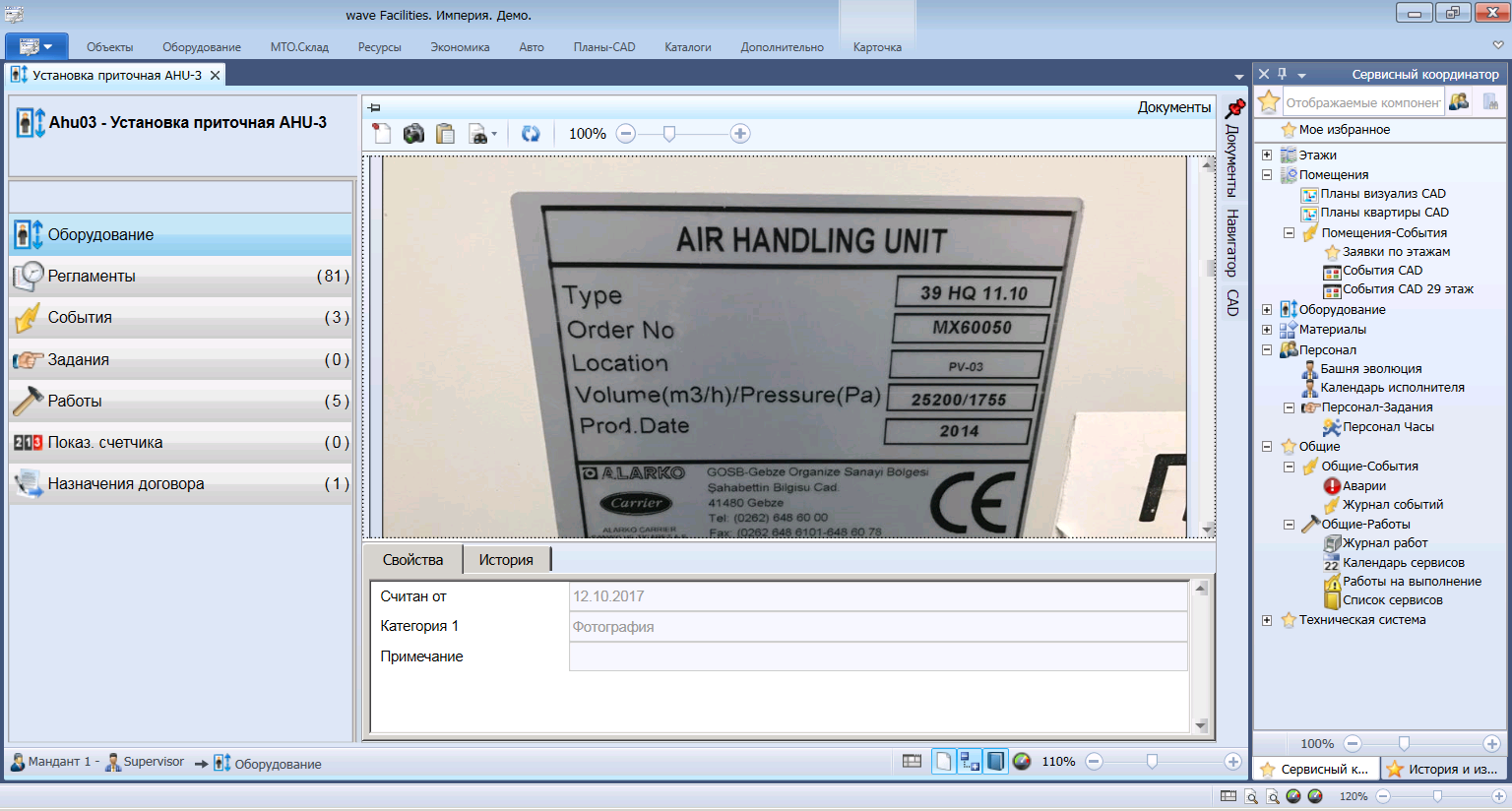Image resolution: width=1512 pixels, height=811 pixels.
Task: Click the Работы на выполнение lock icon
Action: coord(1332,582)
